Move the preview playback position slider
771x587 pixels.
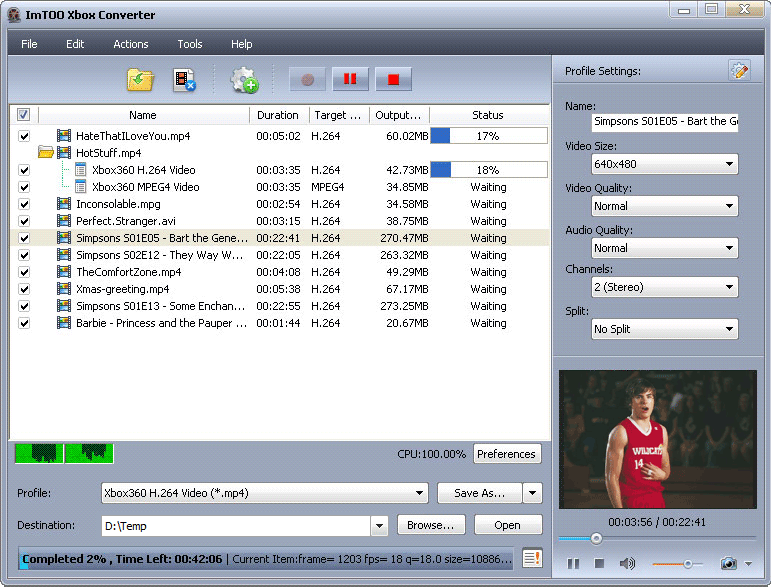click(596, 539)
